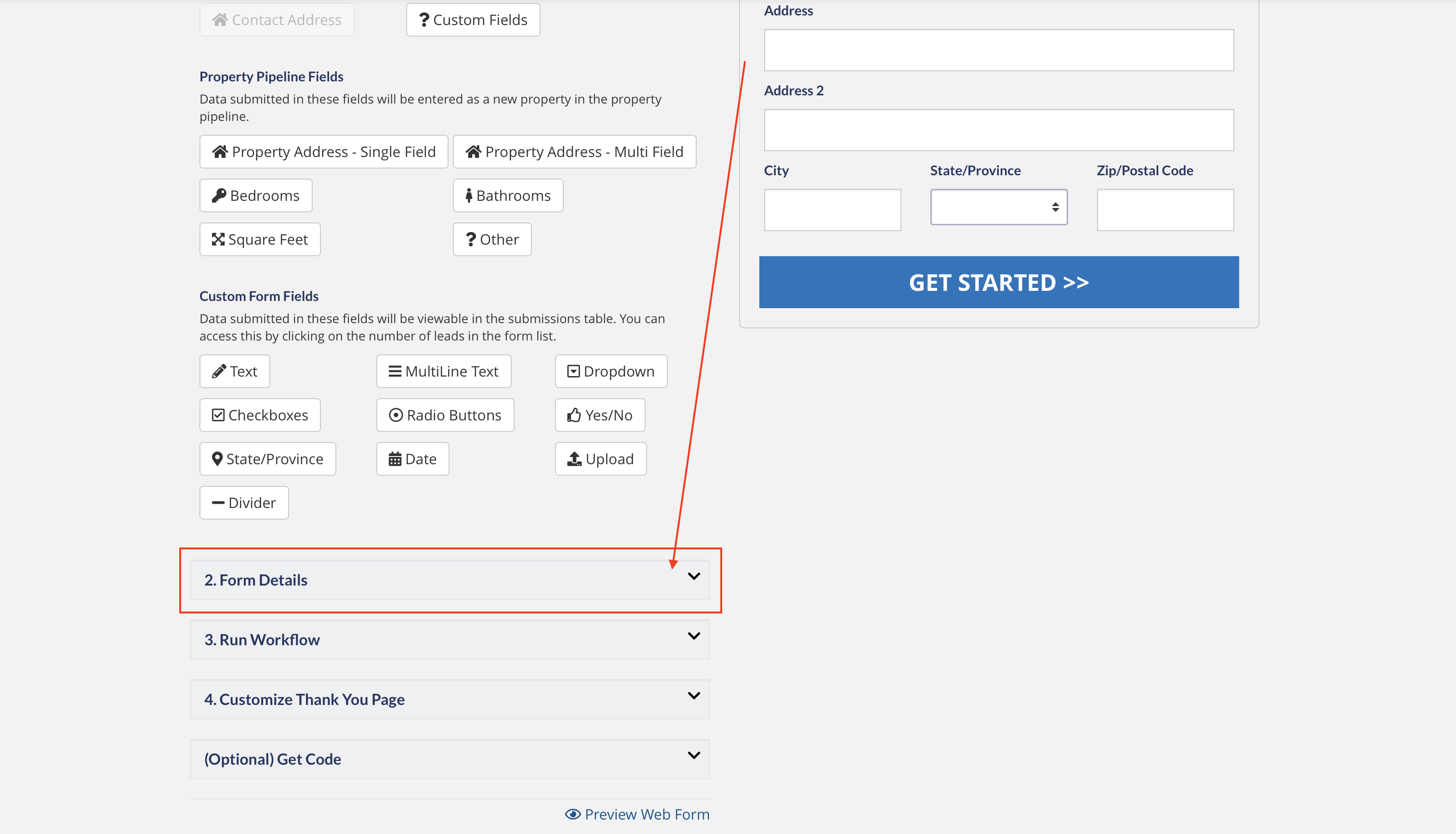Click the key icon on Bedrooms

tap(219, 195)
